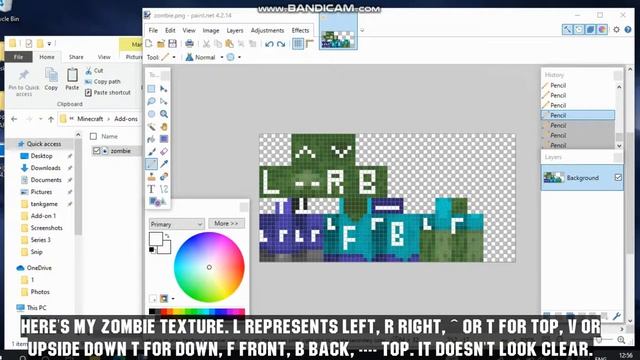Toggle the zombie file checkbox in Explorer

coord(96,151)
